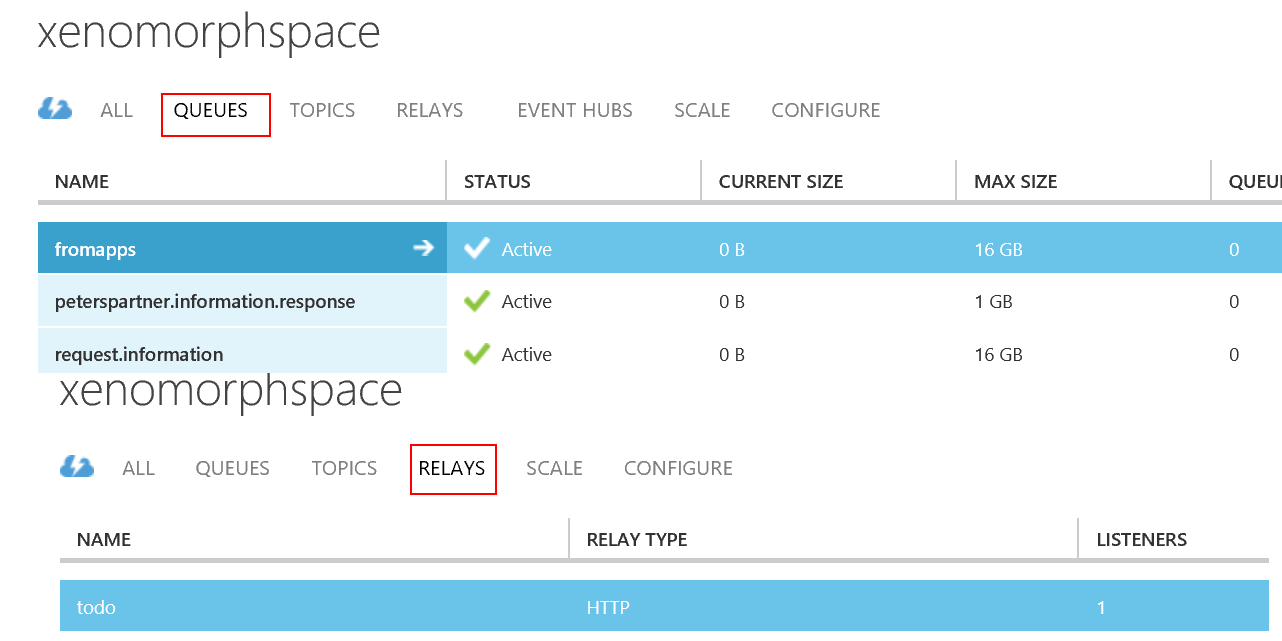Sort by the RELAY TYPE column header

pos(636,539)
